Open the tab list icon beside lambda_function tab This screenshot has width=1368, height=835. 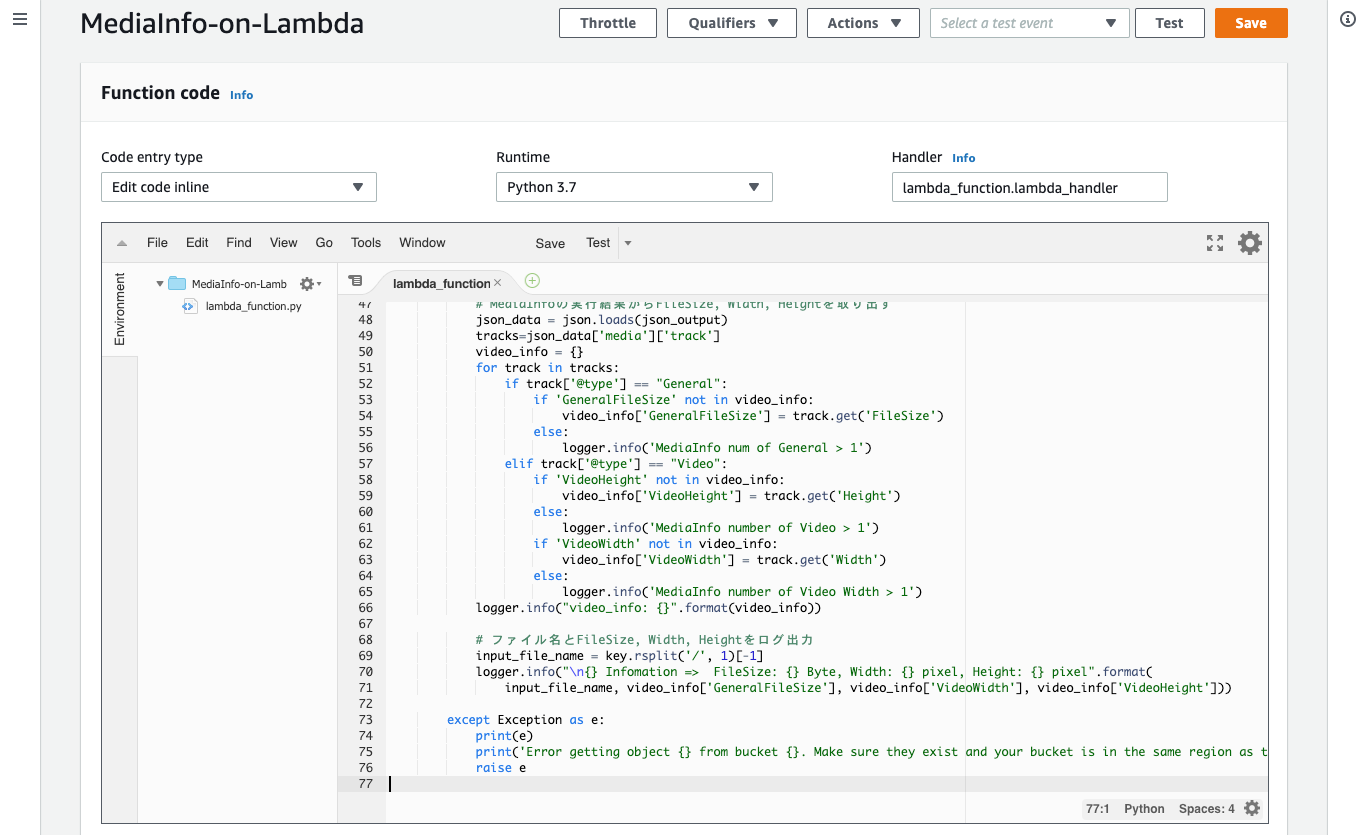(356, 281)
